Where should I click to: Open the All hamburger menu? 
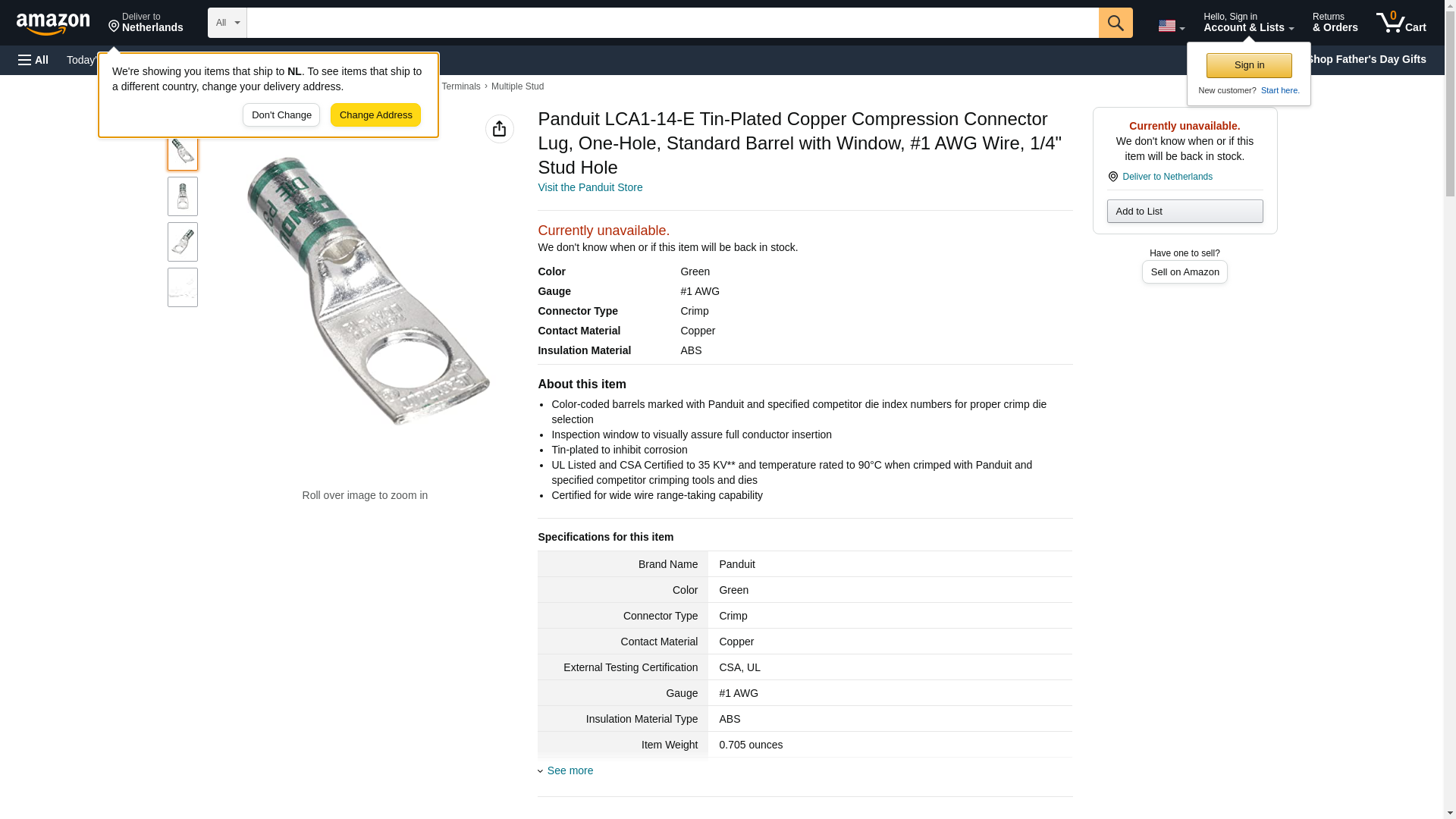point(33,60)
